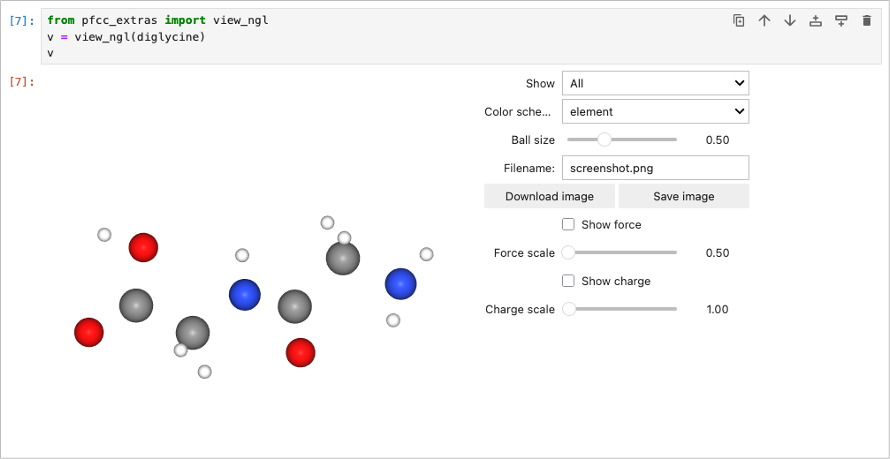The width and height of the screenshot is (890, 459).
Task: Insert a cell below this one
Action: (x=840, y=20)
